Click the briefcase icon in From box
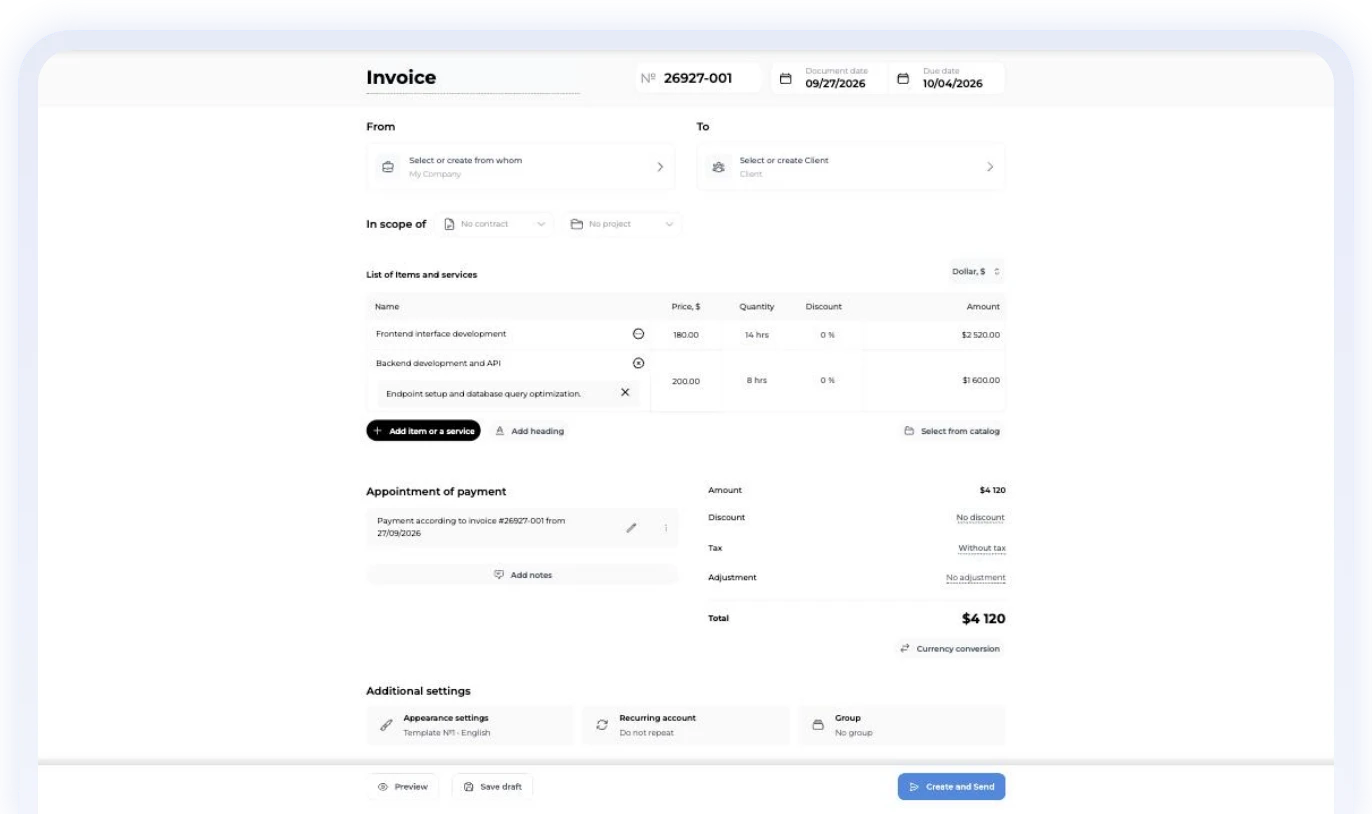Image resolution: width=1372 pixels, height=814 pixels. (388, 167)
